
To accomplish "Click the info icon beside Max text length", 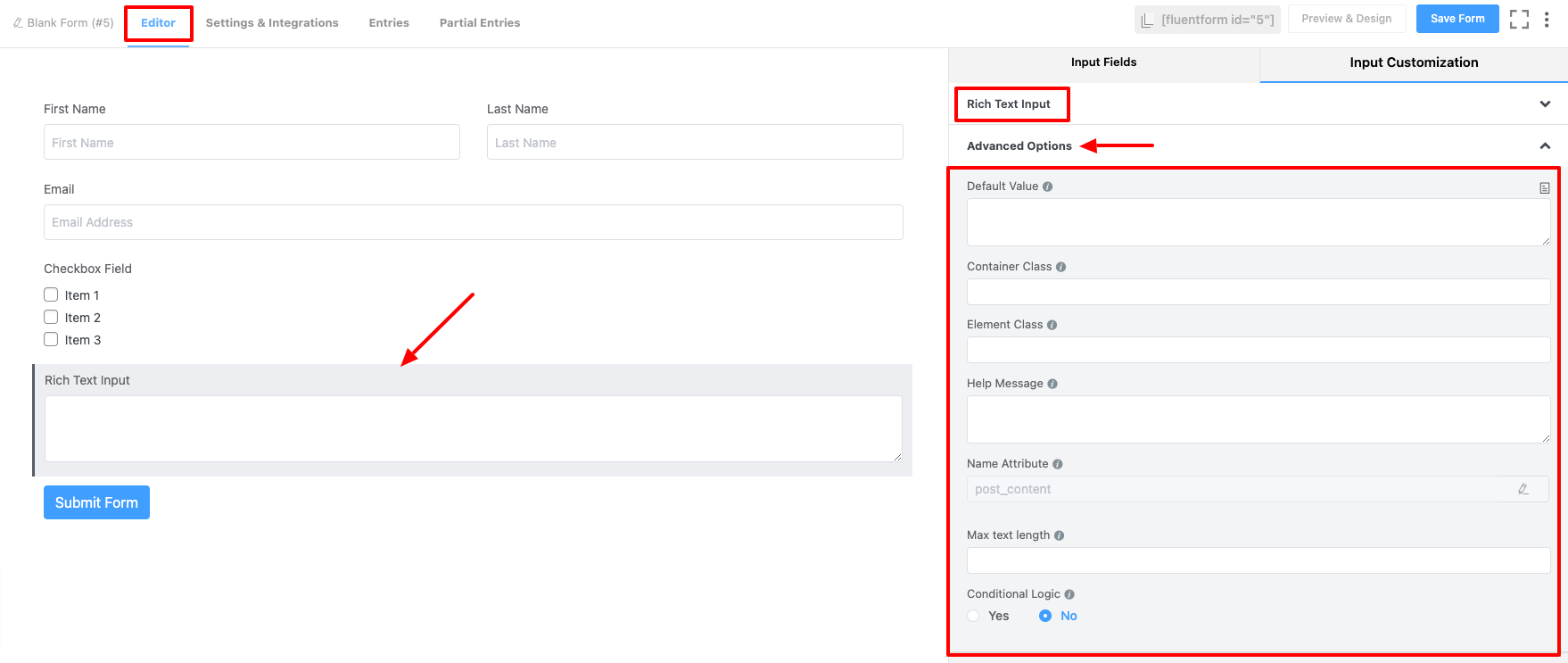I will click(1059, 535).
